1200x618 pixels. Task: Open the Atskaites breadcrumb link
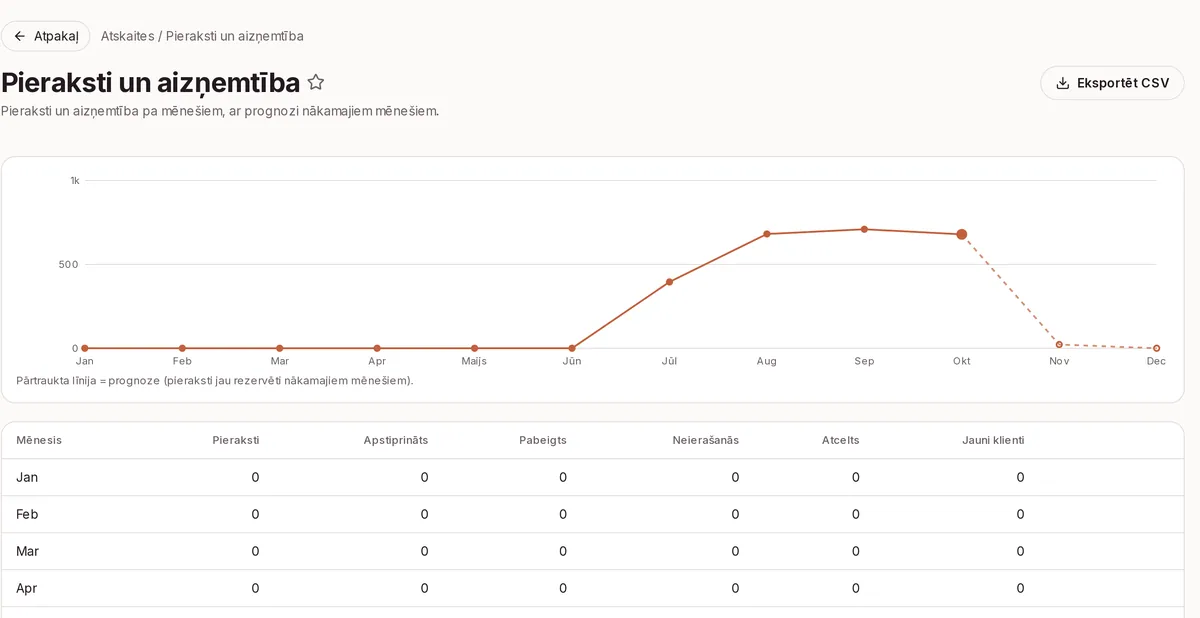coord(127,36)
